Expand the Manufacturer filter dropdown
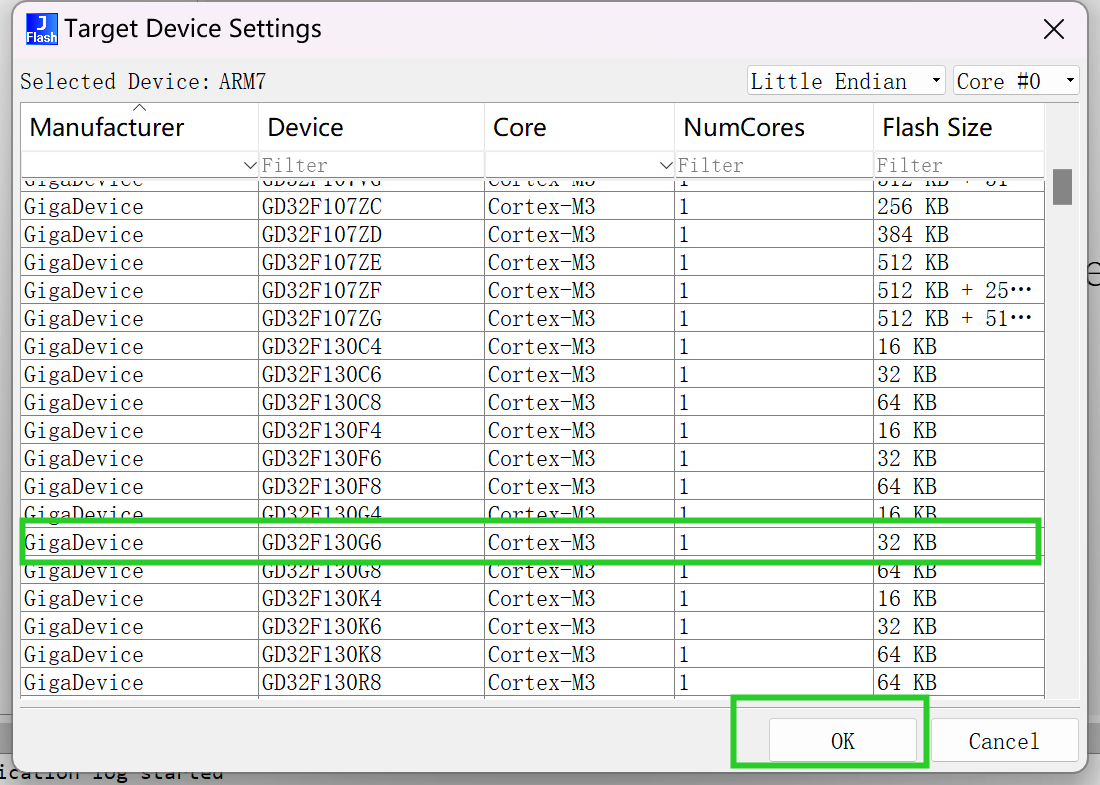Screen dimensions: 1100x785 click(250, 165)
